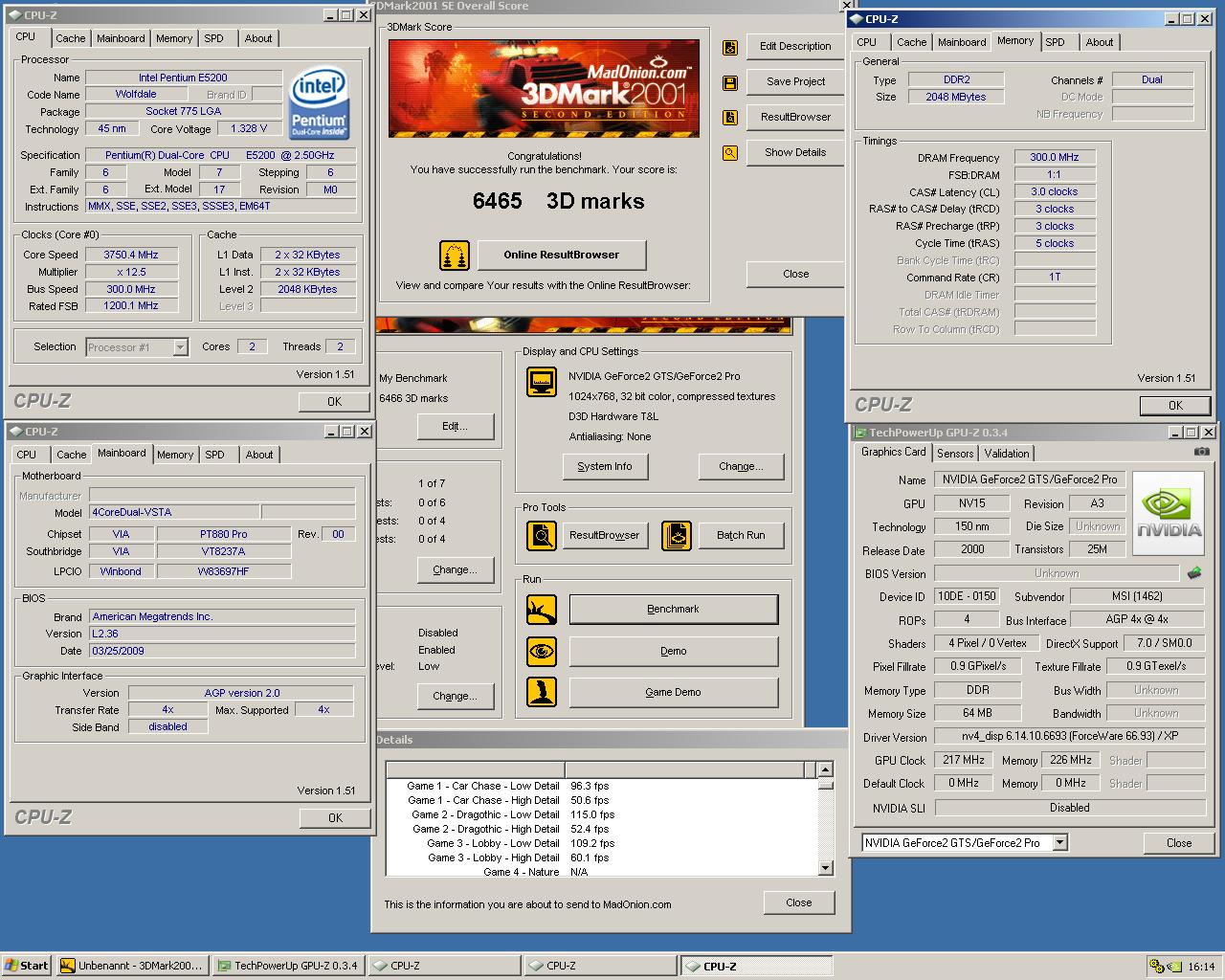Click the Benchmark run icon
Image resolution: width=1225 pixels, height=980 pixels.
(542, 610)
